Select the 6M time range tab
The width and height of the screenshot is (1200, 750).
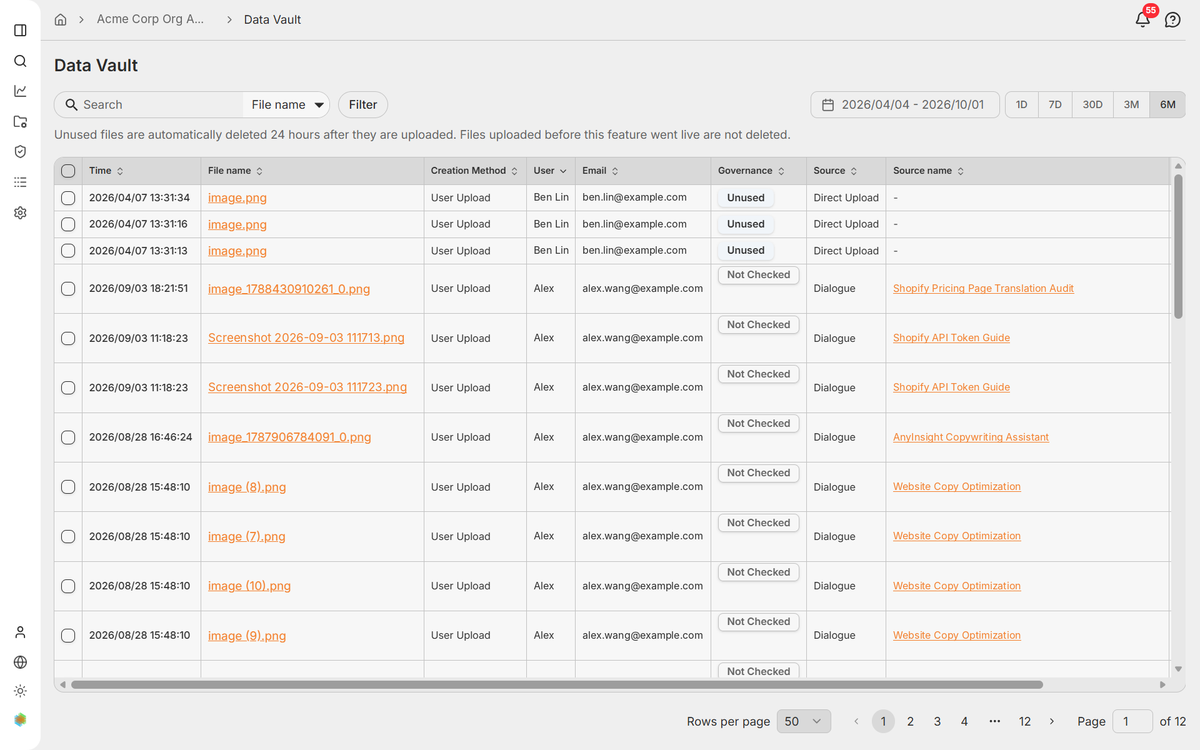point(1167,105)
